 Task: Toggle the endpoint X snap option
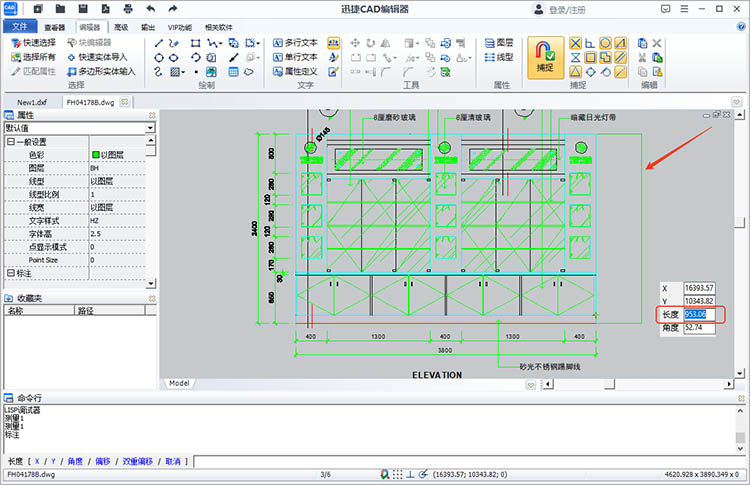tap(575, 44)
